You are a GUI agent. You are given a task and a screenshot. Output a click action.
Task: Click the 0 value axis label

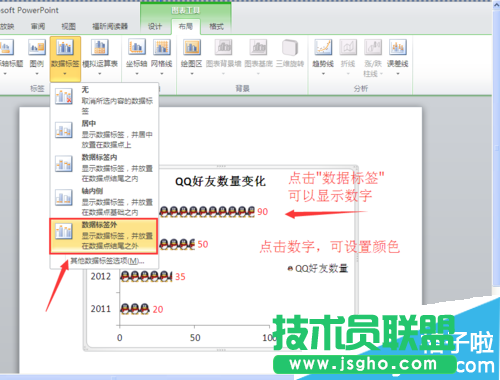click(x=120, y=338)
